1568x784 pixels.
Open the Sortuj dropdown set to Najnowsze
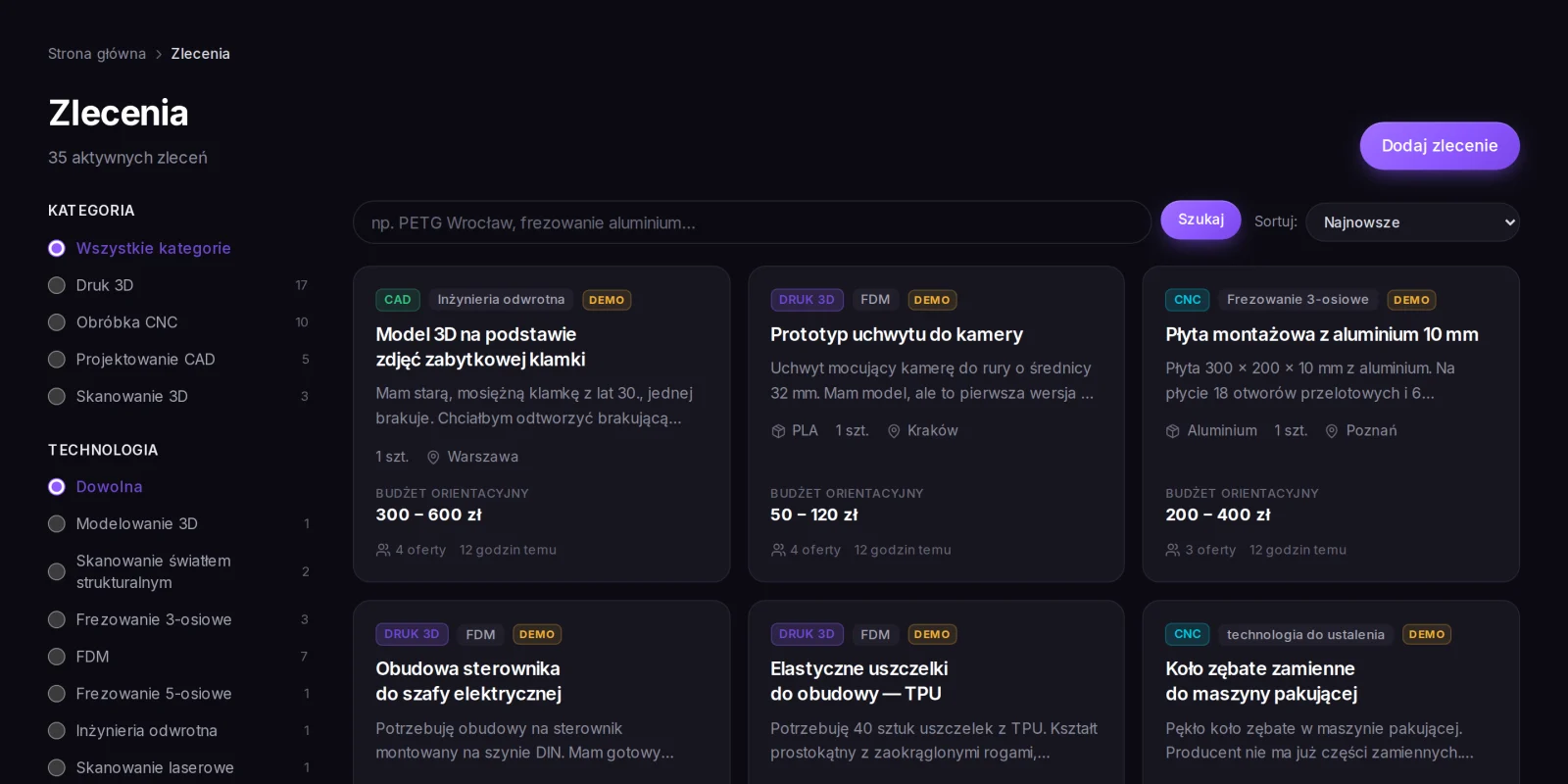tap(1412, 222)
